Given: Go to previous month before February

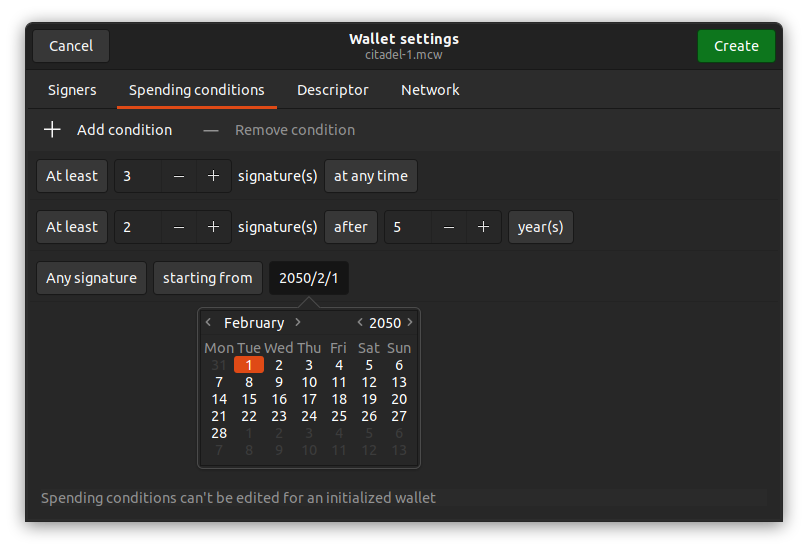Looking at the screenshot, I should pos(208,322).
